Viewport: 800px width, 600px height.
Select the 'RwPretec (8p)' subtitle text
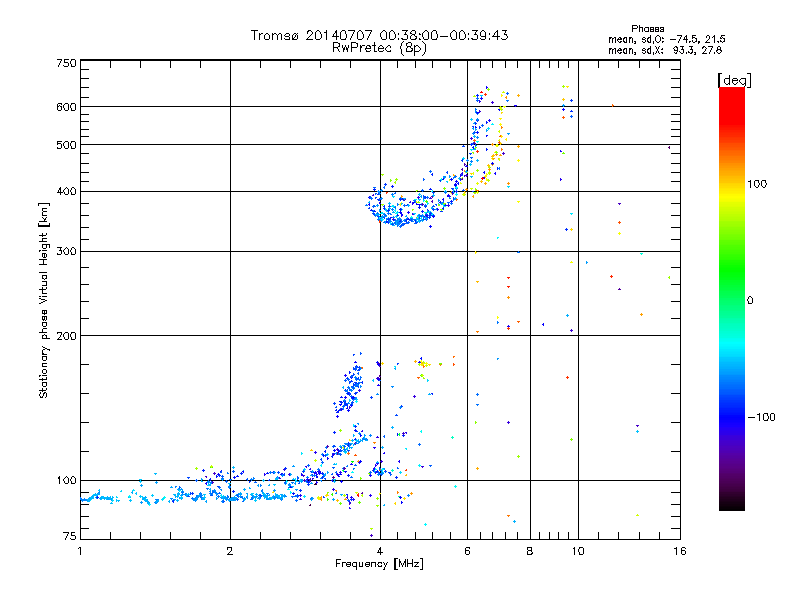coord(379,48)
